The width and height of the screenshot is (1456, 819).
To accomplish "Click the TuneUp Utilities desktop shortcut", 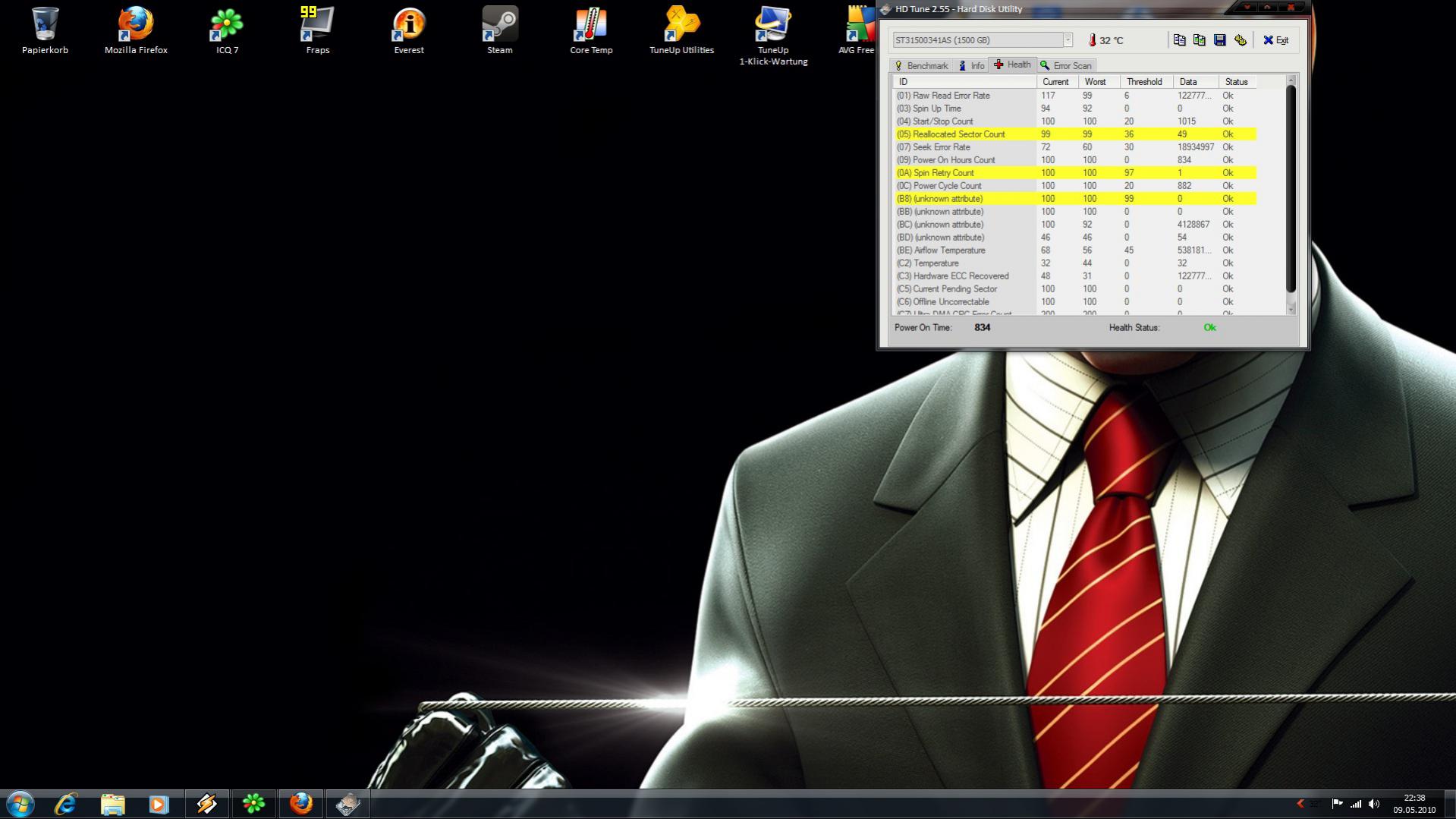I will coord(681,31).
